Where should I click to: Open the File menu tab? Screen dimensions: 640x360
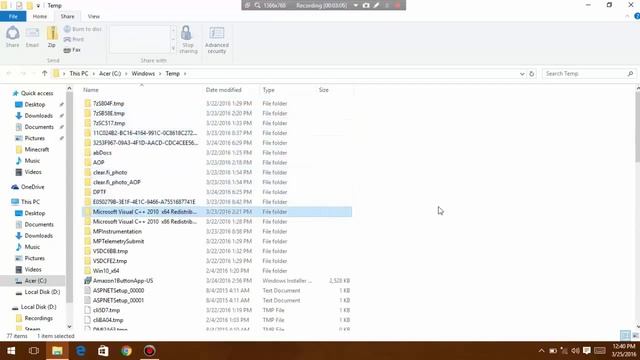(13, 16)
